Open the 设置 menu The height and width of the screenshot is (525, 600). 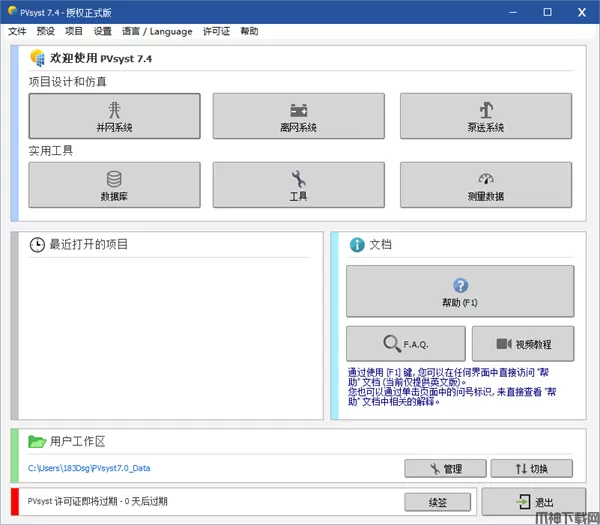tap(103, 31)
